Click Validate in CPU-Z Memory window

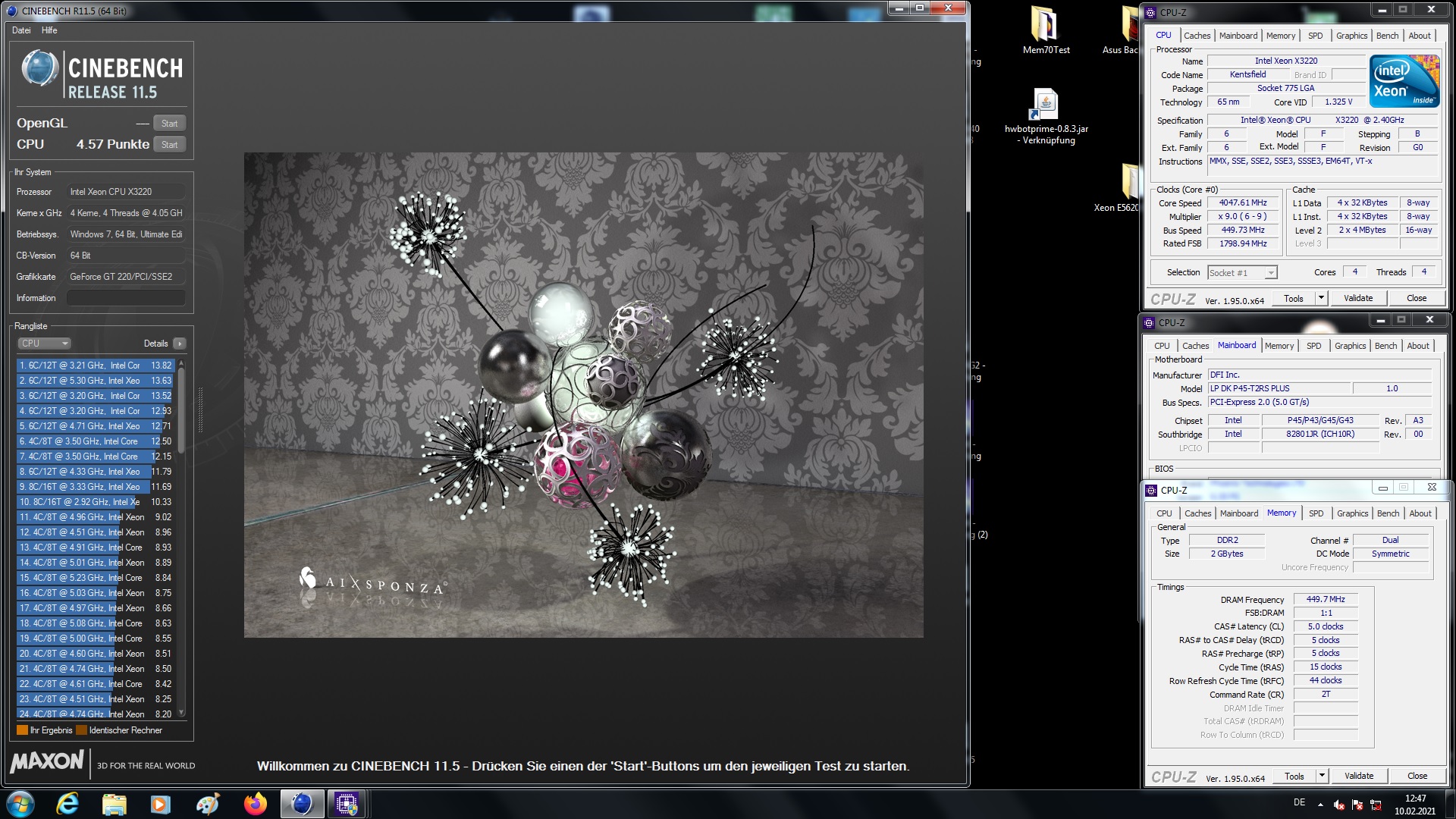[1358, 777]
